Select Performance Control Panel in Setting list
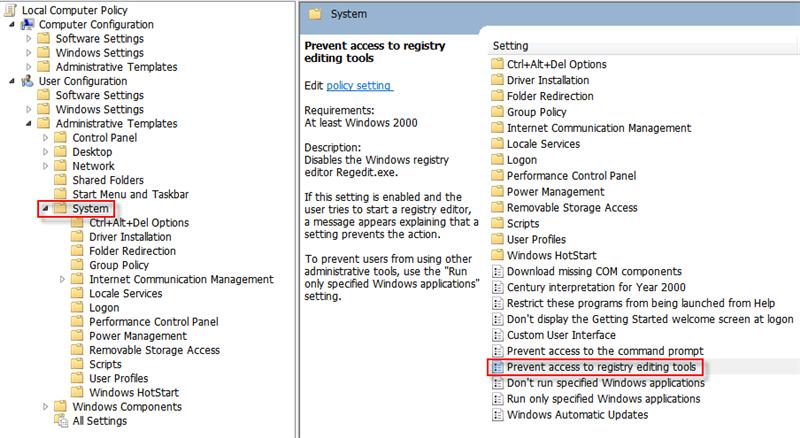The width and height of the screenshot is (800, 438). coord(571,175)
